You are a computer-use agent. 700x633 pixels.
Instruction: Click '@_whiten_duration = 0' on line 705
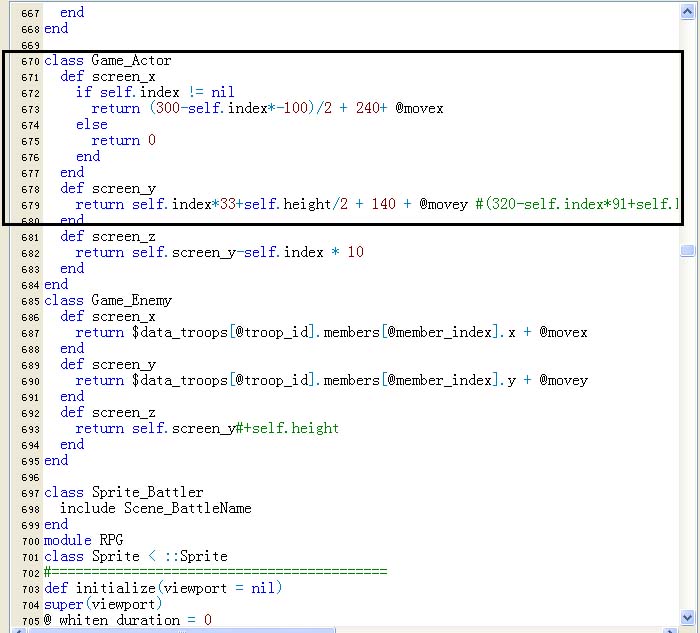(x=128, y=620)
